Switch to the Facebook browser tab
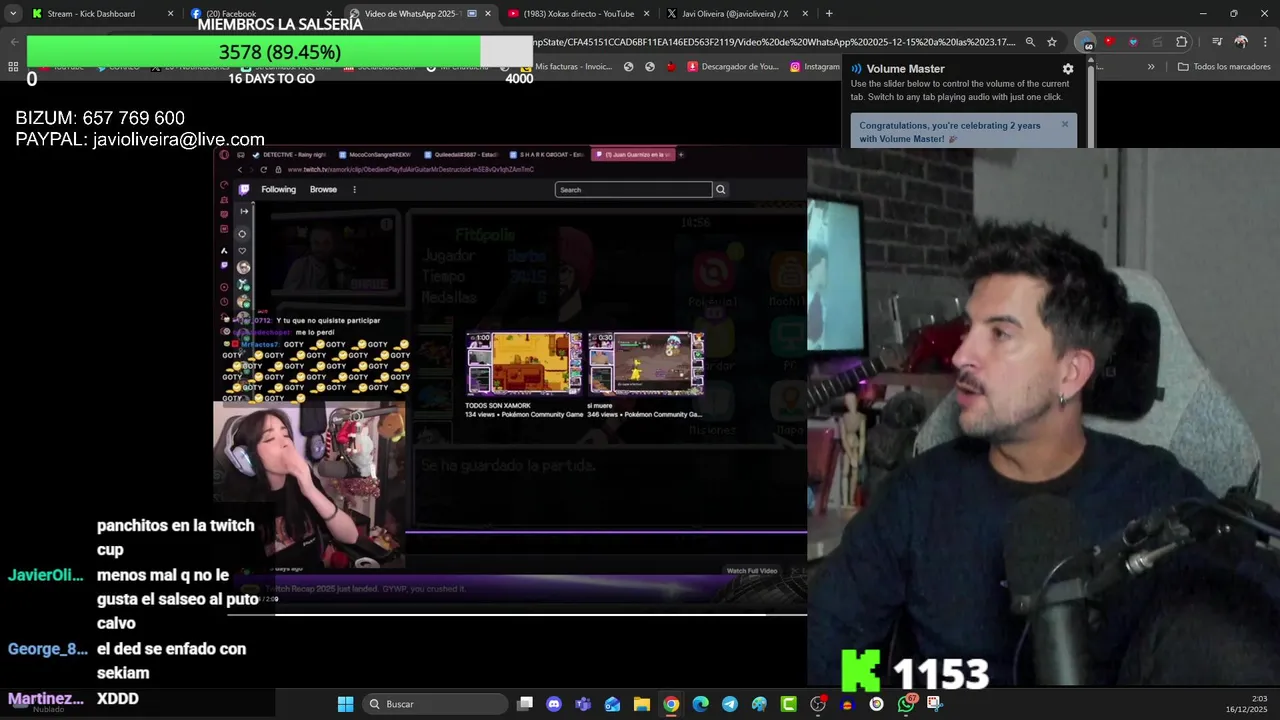1280x720 pixels. (x=260, y=14)
